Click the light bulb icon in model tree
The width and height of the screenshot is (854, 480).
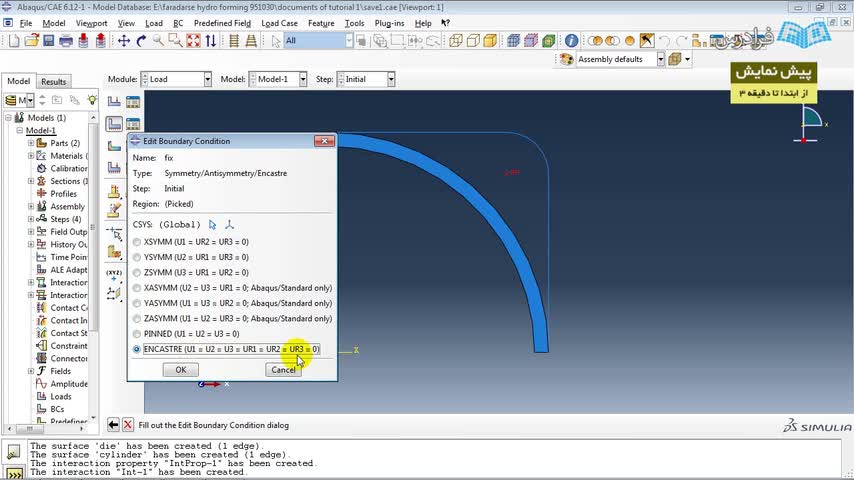(x=92, y=100)
